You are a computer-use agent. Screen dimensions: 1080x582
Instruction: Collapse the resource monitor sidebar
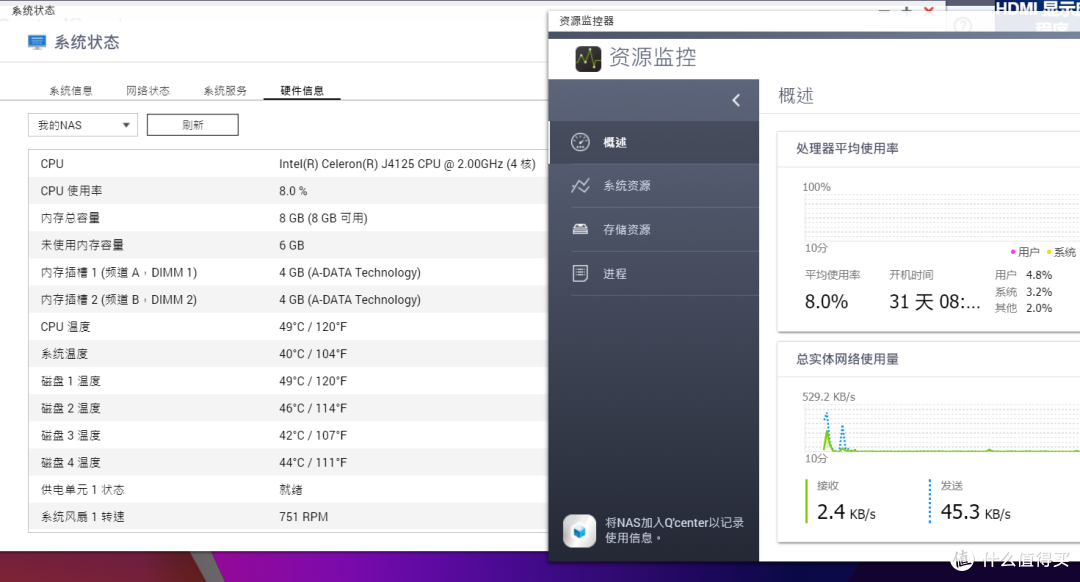coord(736,100)
